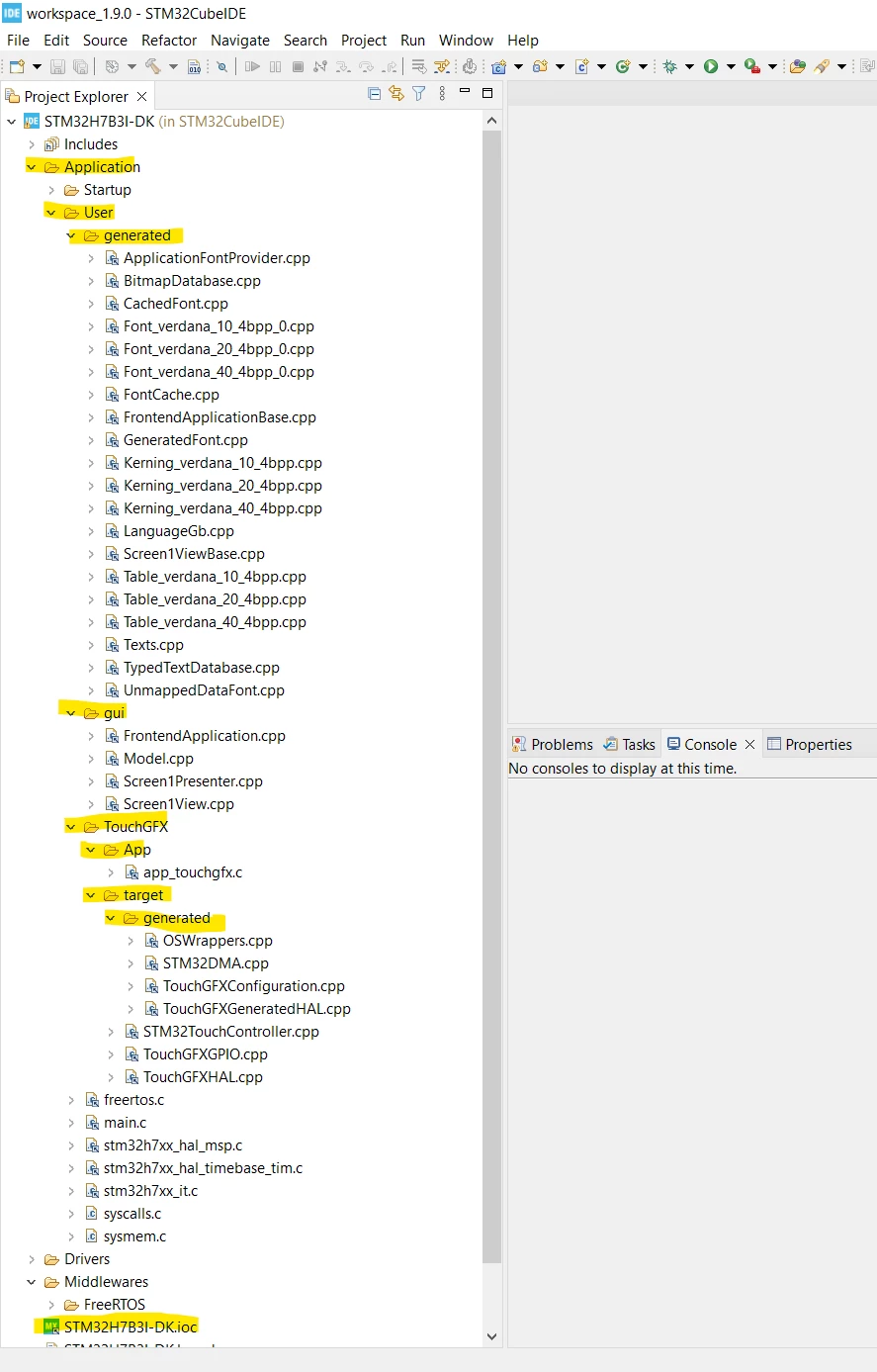Click the new C/C++ class icon
The height and width of the screenshot is (1372, 877).
pyautogui.click(x=623, y=66)
